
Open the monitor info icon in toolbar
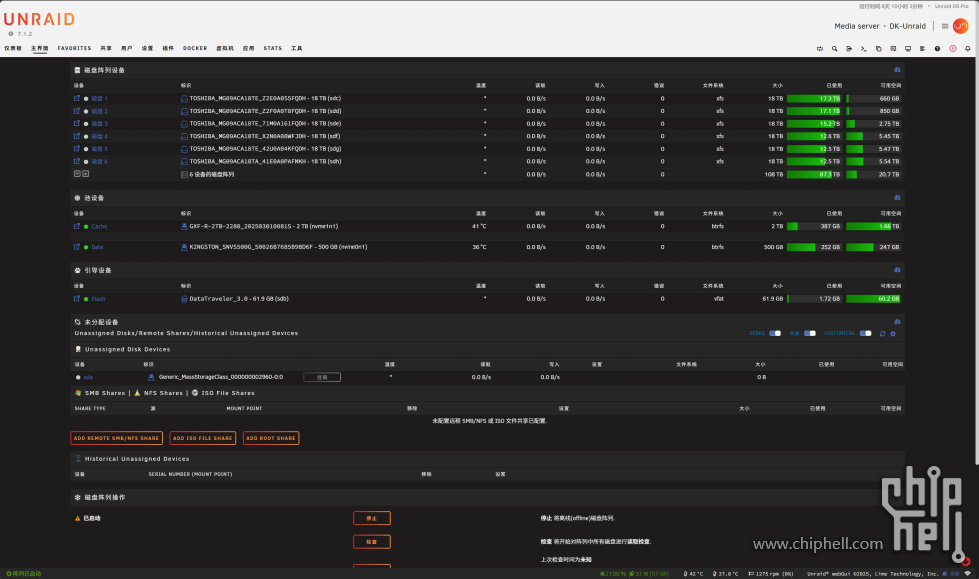pos(908,48)
